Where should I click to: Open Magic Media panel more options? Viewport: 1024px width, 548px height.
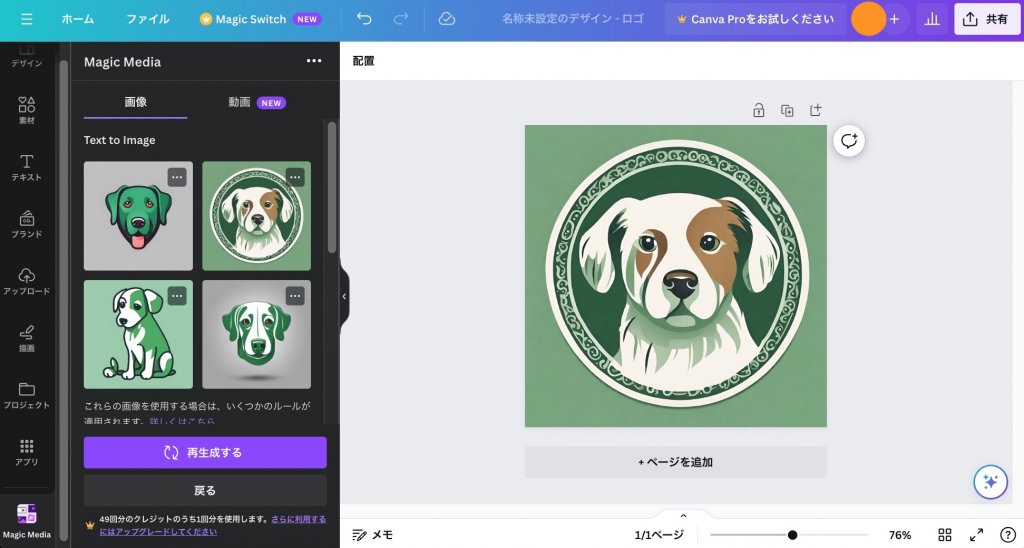click(314, 61)
